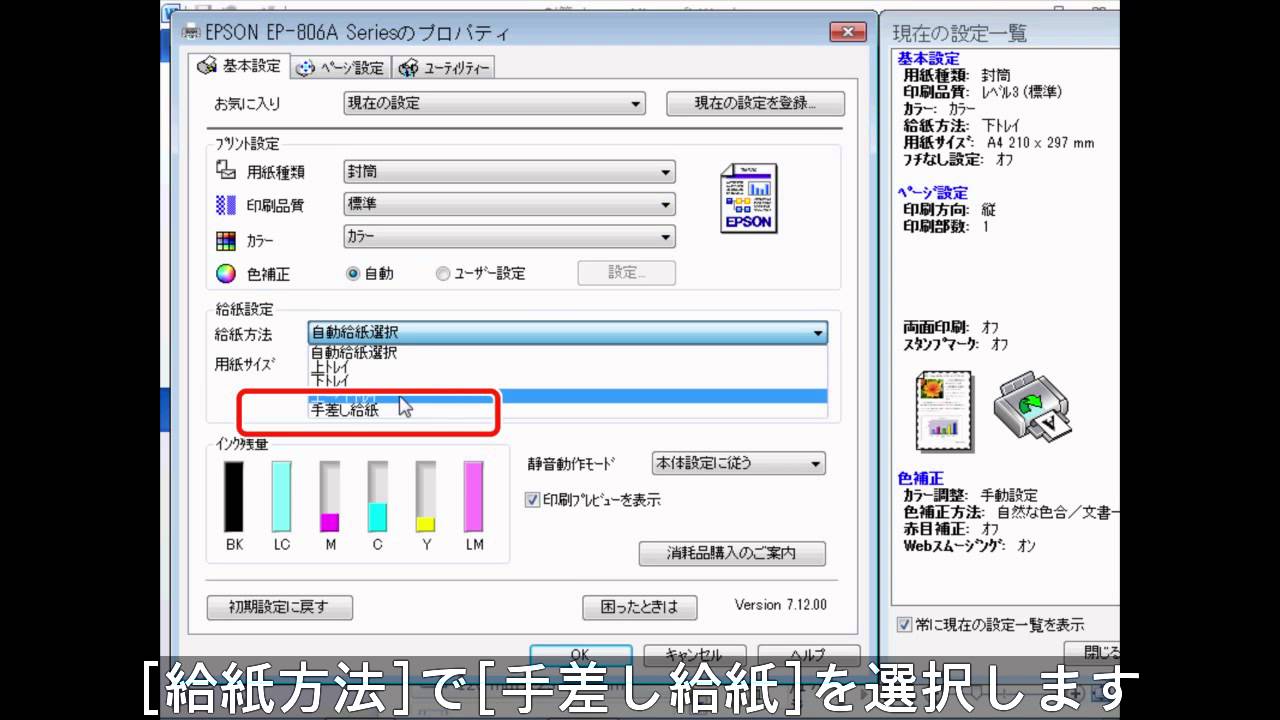Switch to the ユーティリティー tab
Image resolution: width=1280 pixels, height=720 pixels.
(x=444, y=66)
